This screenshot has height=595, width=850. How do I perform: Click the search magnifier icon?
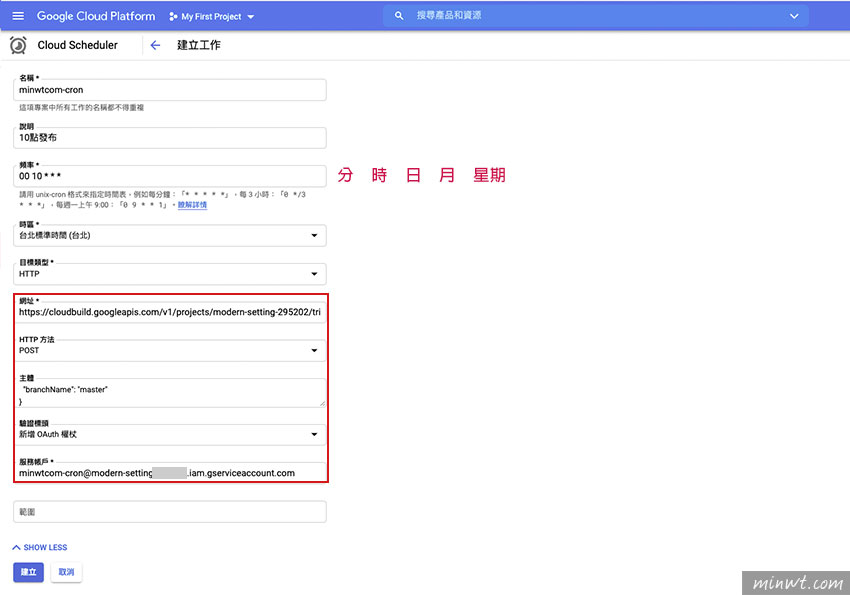coord(399,16)
